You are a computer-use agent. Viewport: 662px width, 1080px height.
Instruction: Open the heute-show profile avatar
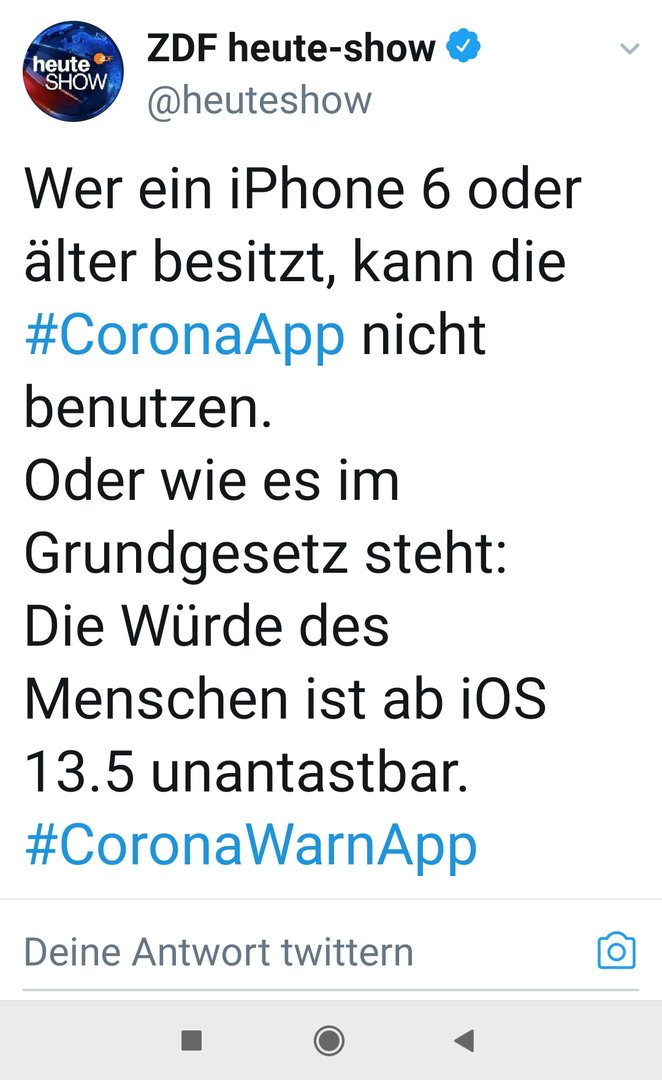point(74,71)
